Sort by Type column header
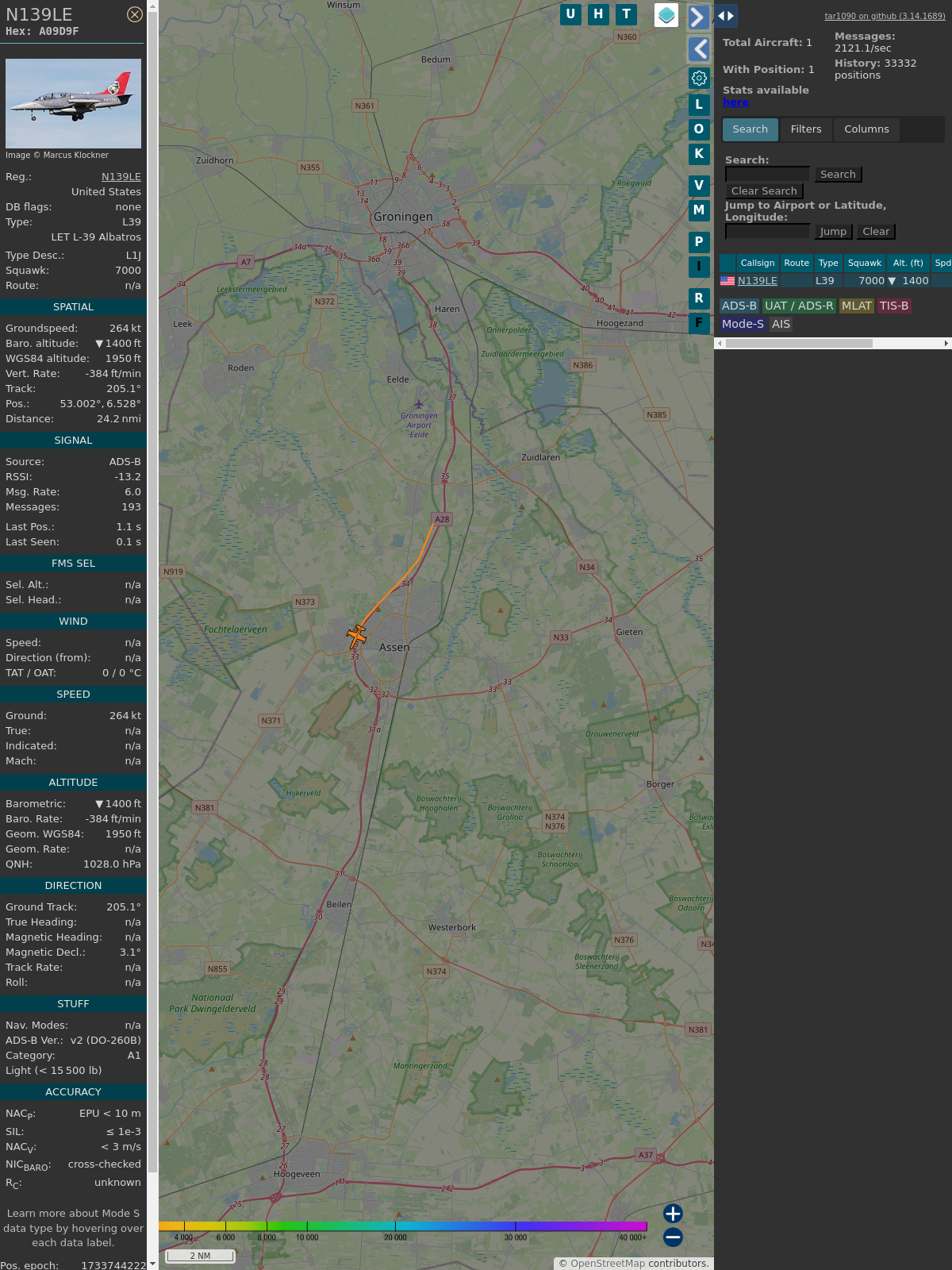Screen dimensions: 952x1270 point(828,263)
